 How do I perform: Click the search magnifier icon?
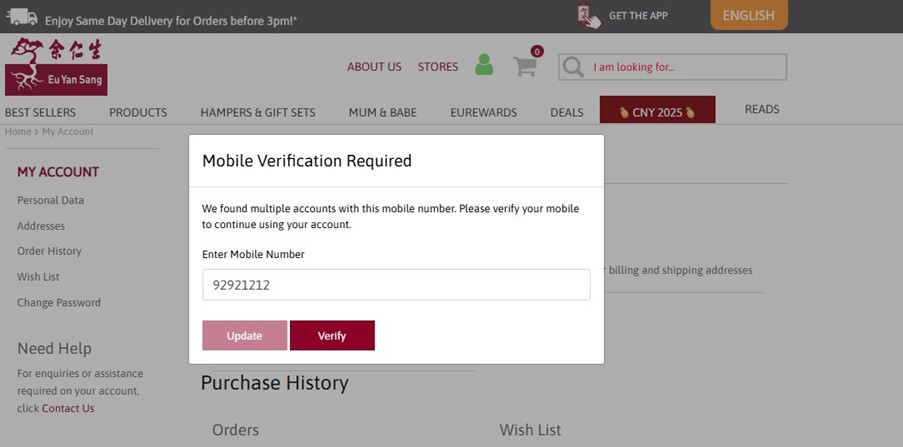click(573, 67)
